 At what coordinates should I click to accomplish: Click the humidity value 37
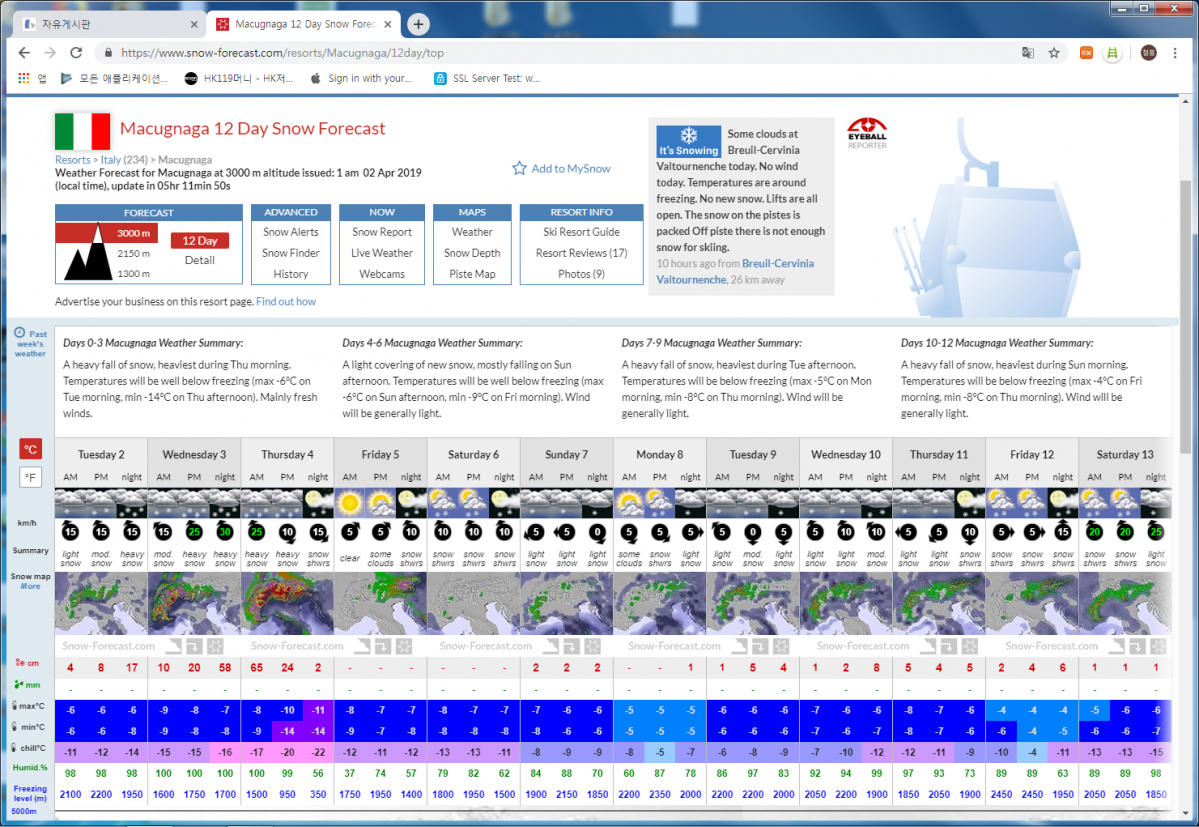(349, 773)
